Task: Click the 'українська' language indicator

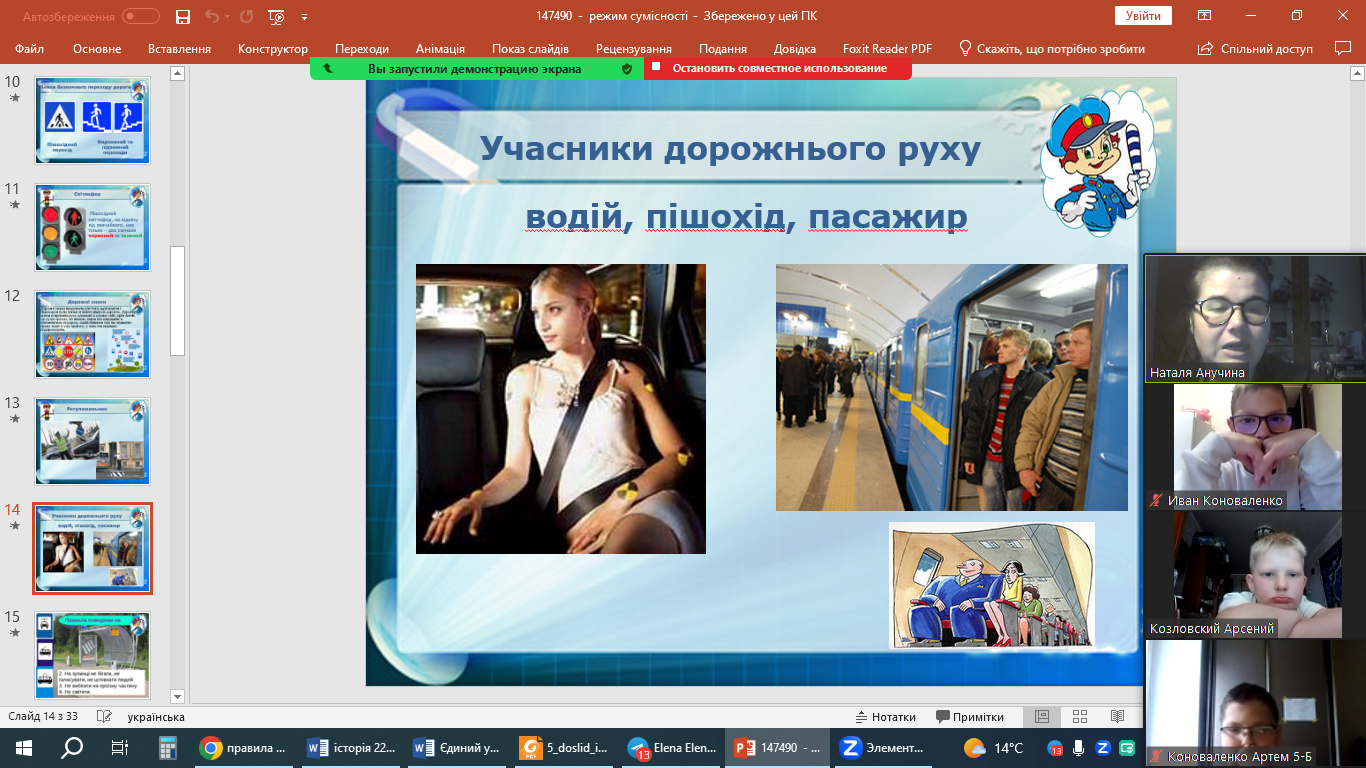Action: [x=156, y=717]
